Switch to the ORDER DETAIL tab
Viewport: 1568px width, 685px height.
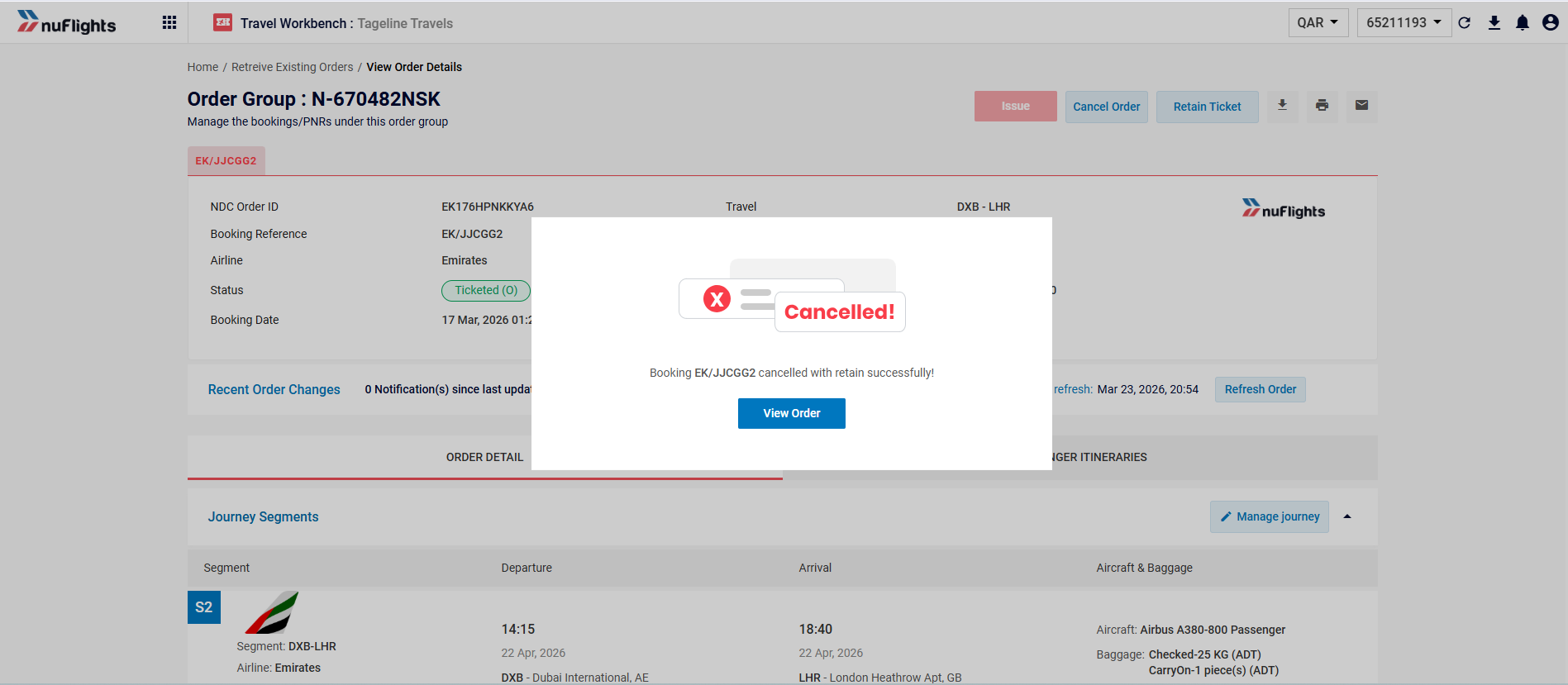tap(485, 457)
